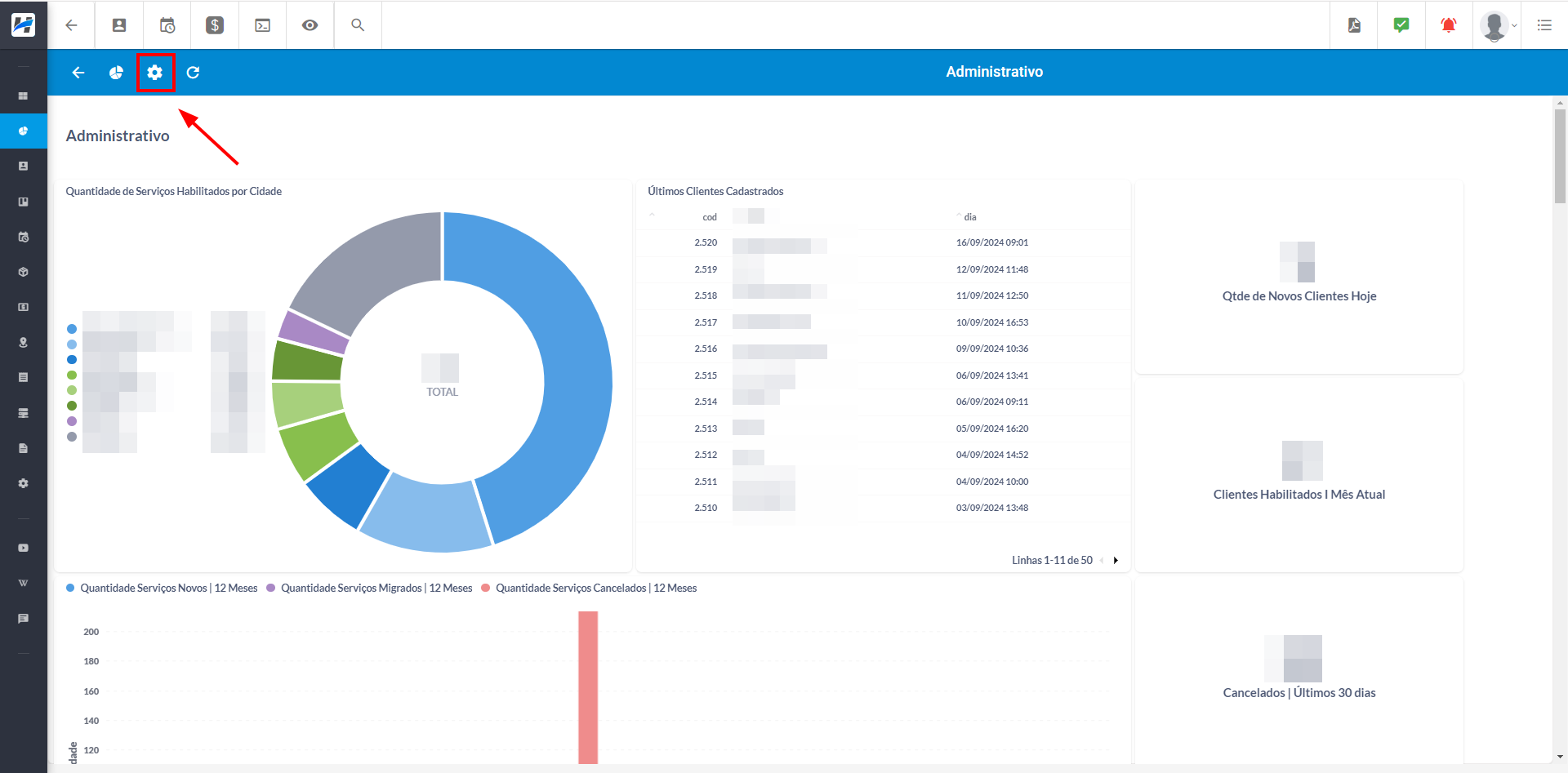The width and height of the screenshot is (1568, 773).
Task: Click 'Quantidade de Serviços Habilitados por Cidade' title
Action: (173, 192)
